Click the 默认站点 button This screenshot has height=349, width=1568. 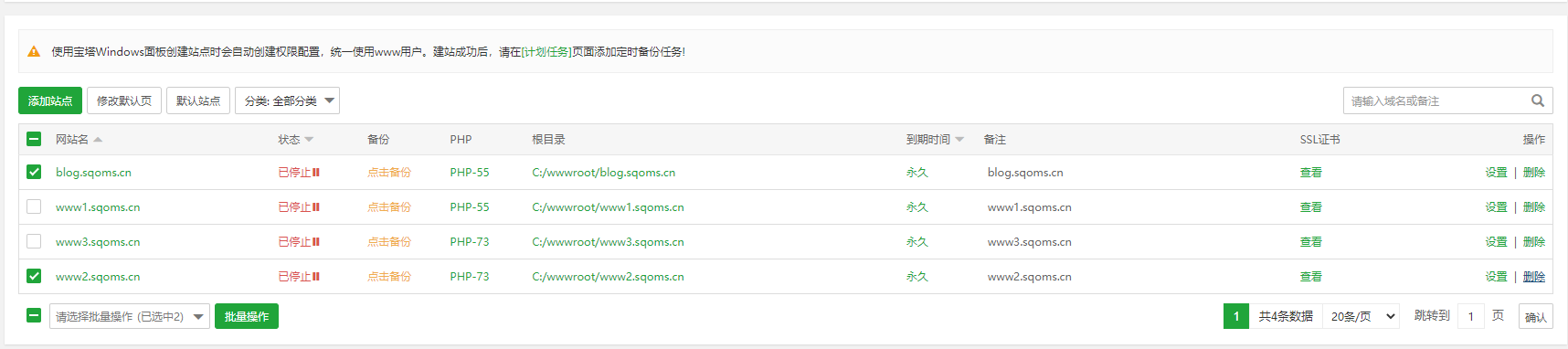198,100
